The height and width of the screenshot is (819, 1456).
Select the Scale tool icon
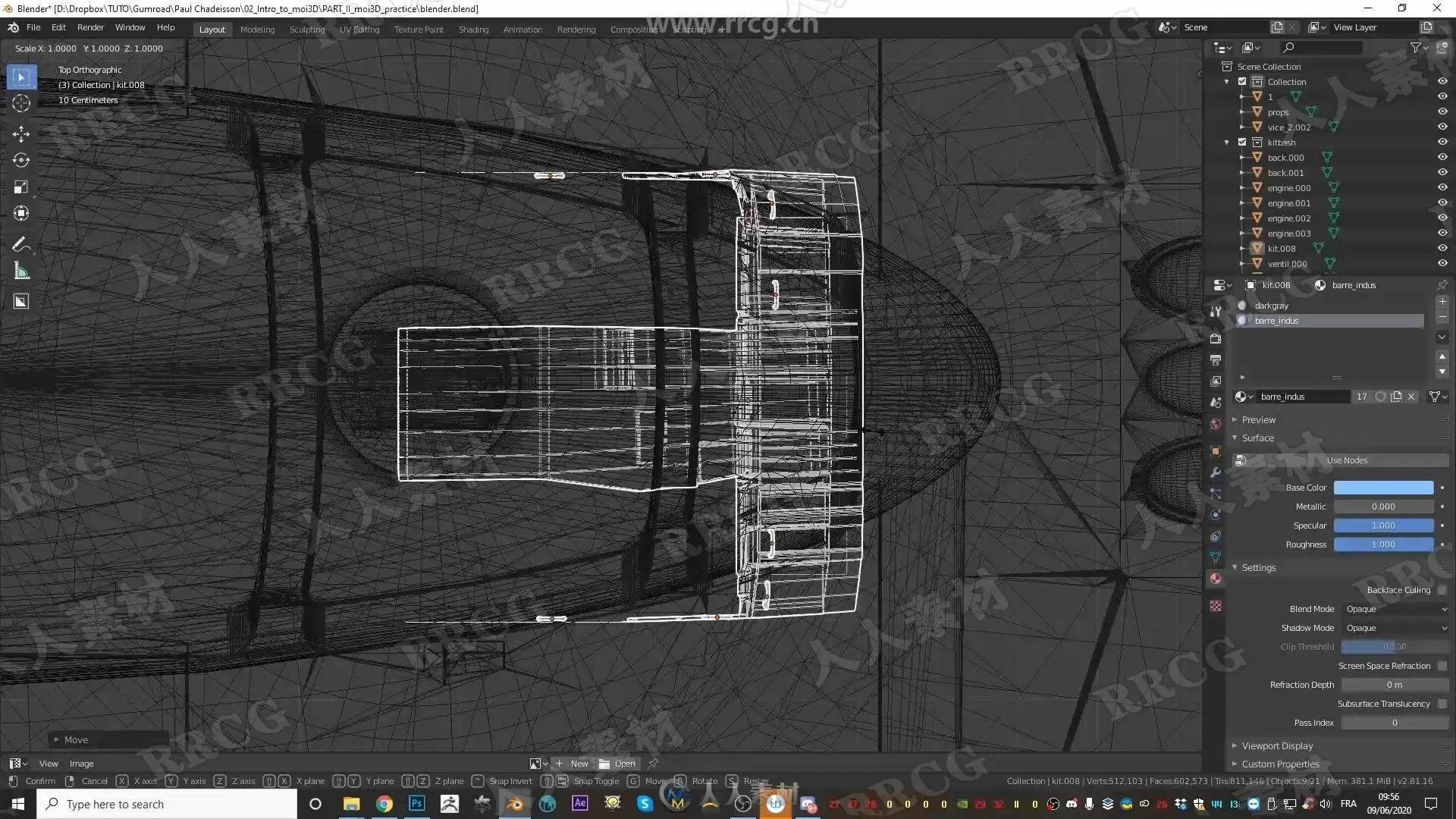tap(21, 187)
